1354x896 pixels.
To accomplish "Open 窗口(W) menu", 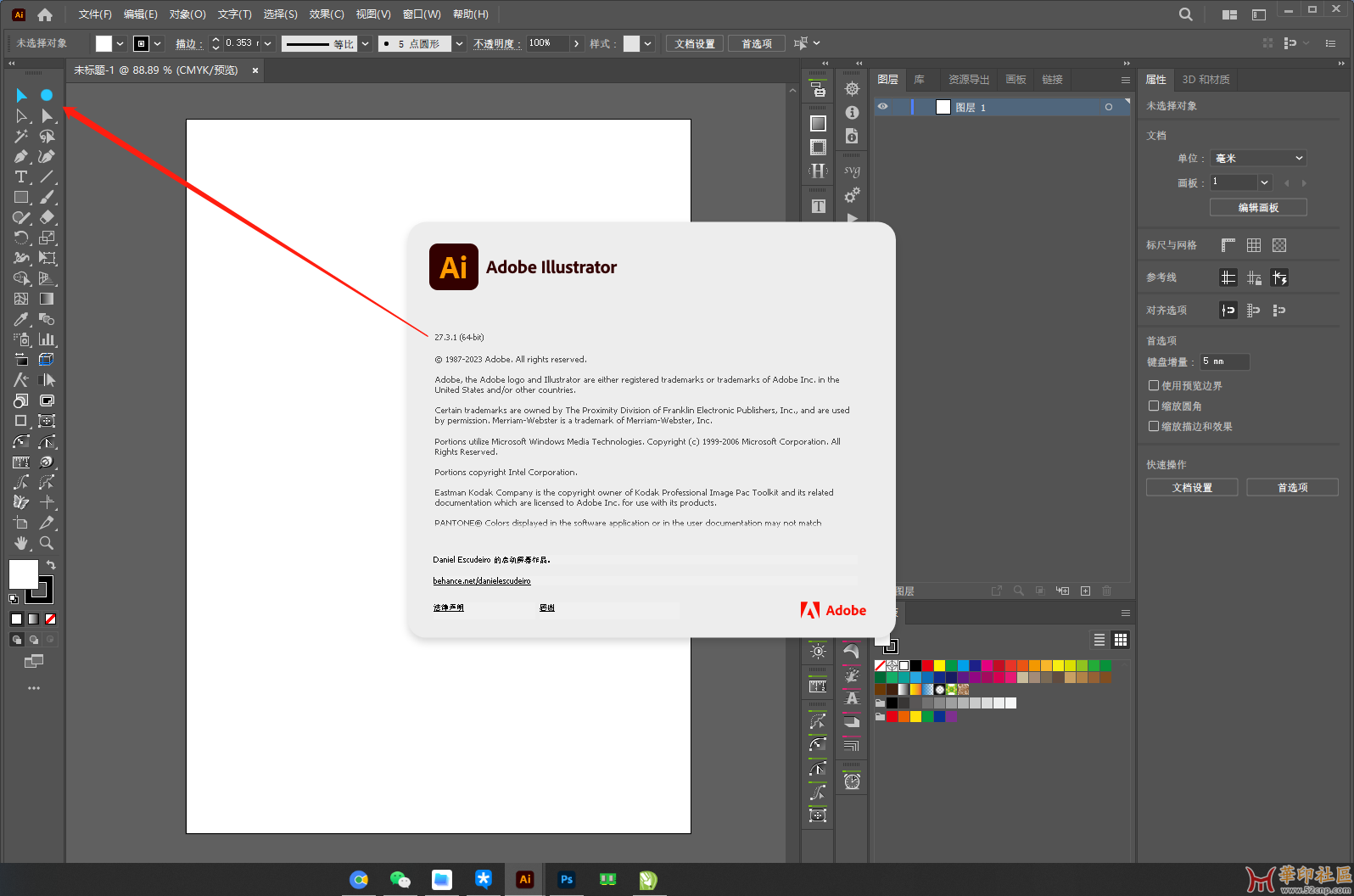I will (422, 14).
